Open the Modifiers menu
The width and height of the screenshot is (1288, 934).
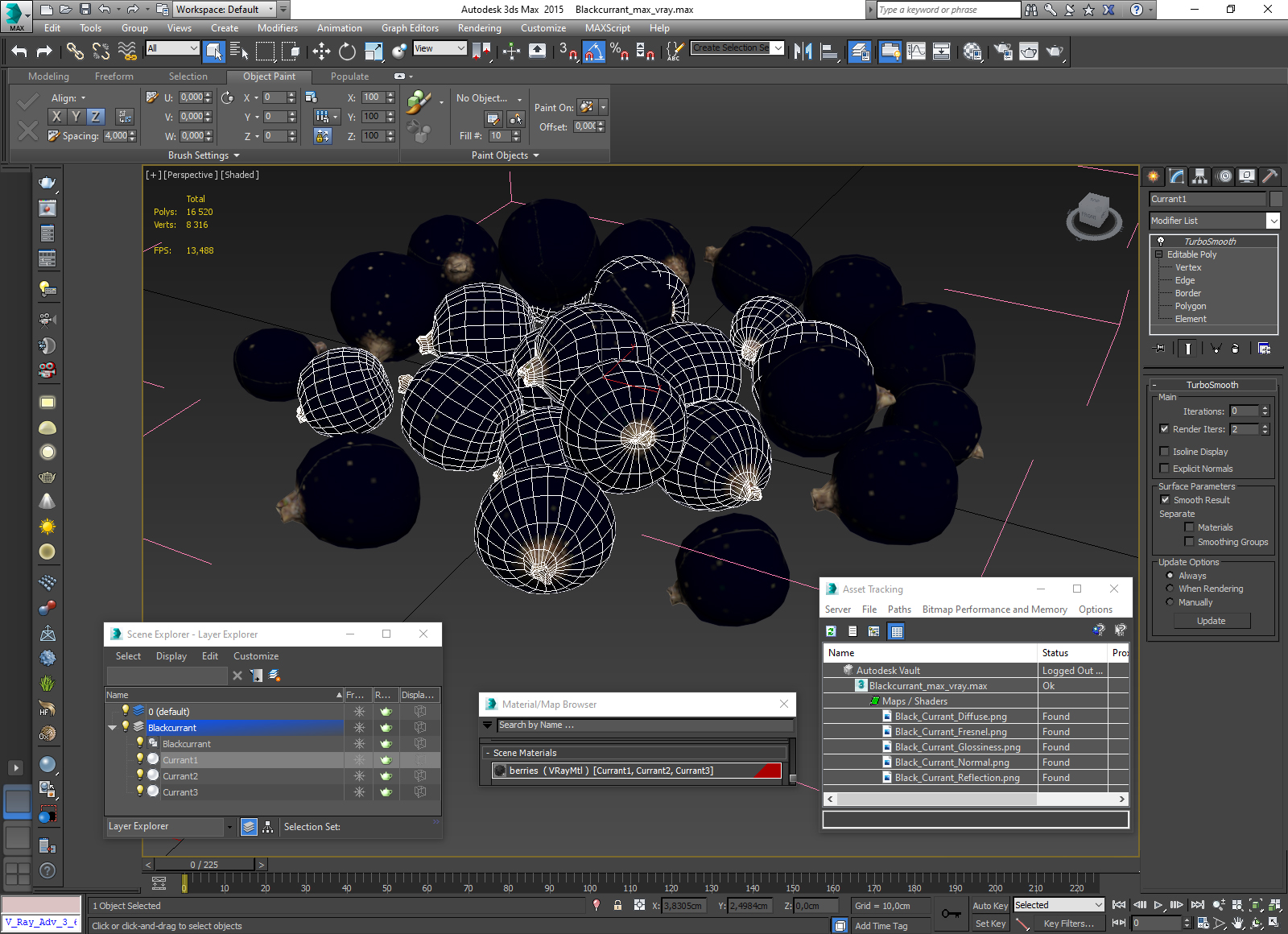277,28
